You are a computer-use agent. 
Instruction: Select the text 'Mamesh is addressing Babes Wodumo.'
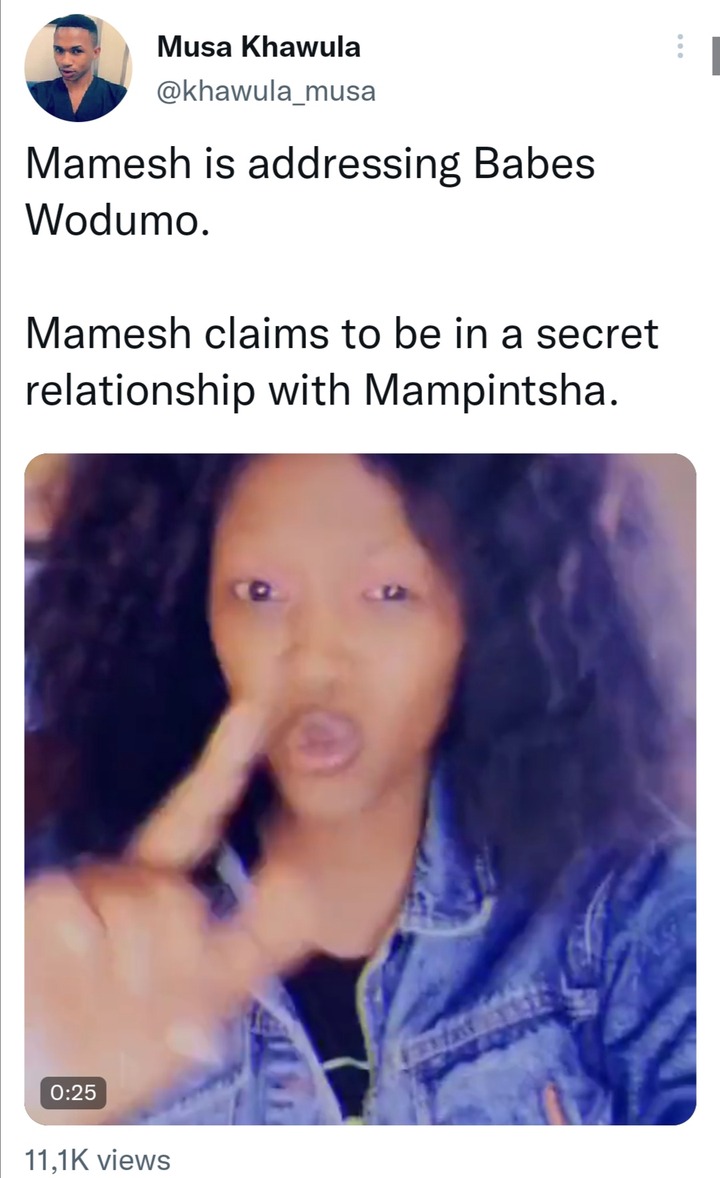(x=310, y=192)
